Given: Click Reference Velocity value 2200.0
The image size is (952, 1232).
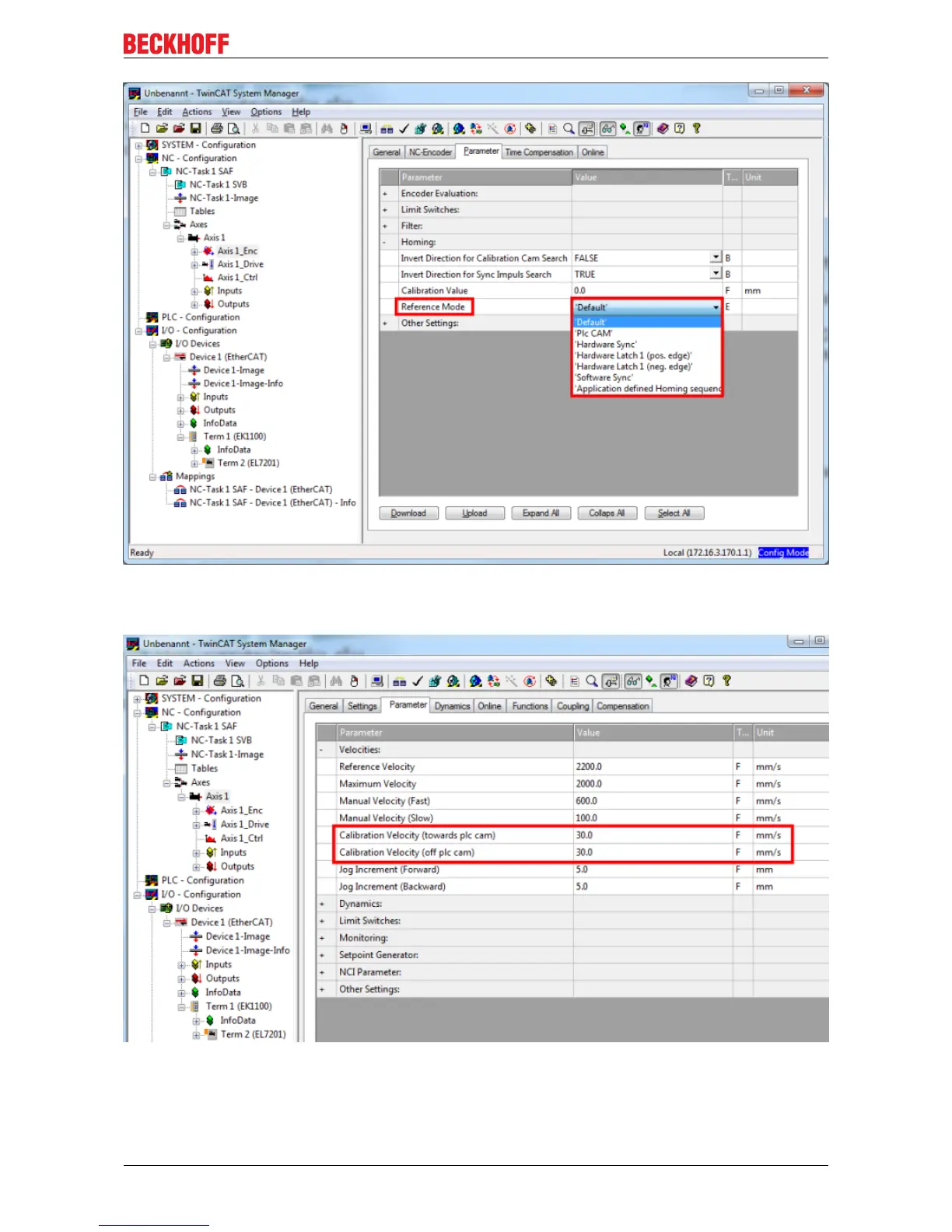Looking at the screenshot, I should (x=653, y=767).
